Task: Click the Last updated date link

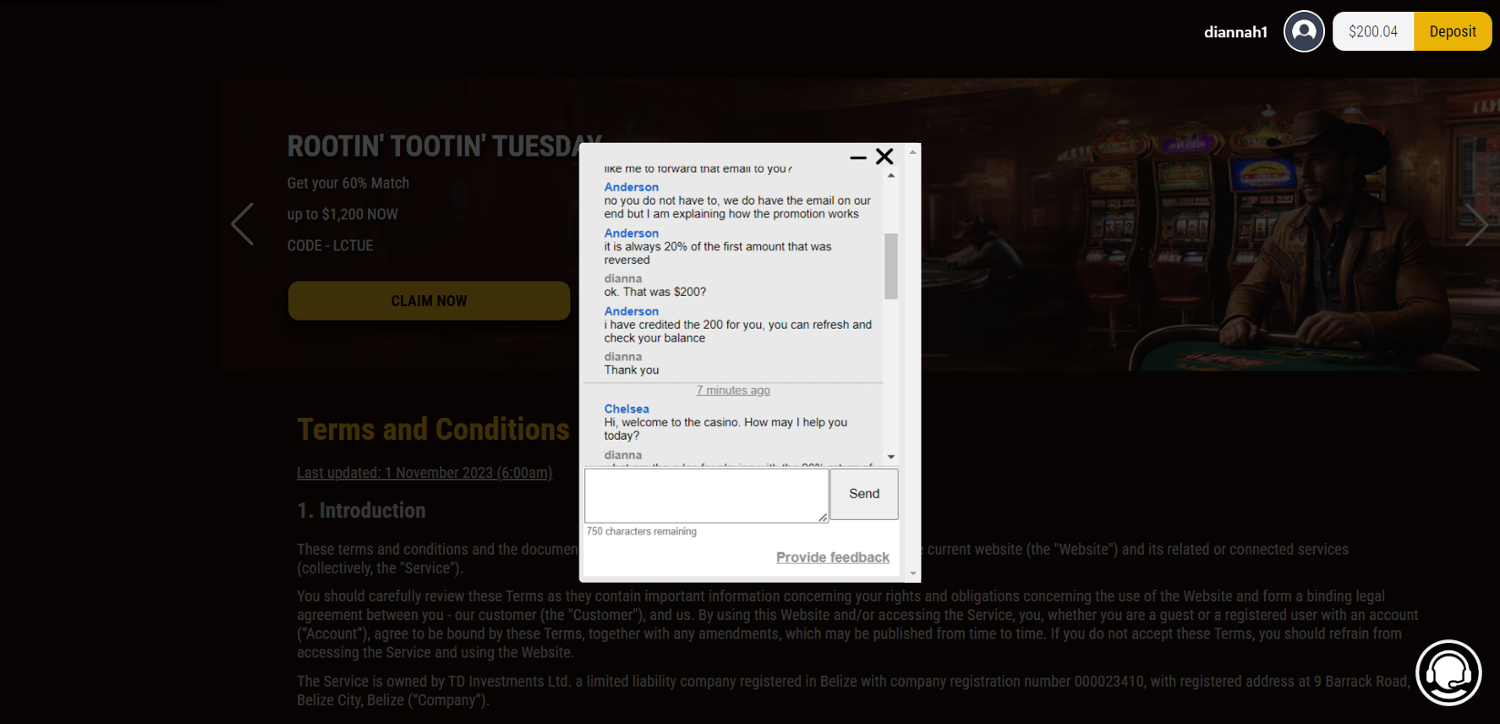Action: tap(424, 473)
